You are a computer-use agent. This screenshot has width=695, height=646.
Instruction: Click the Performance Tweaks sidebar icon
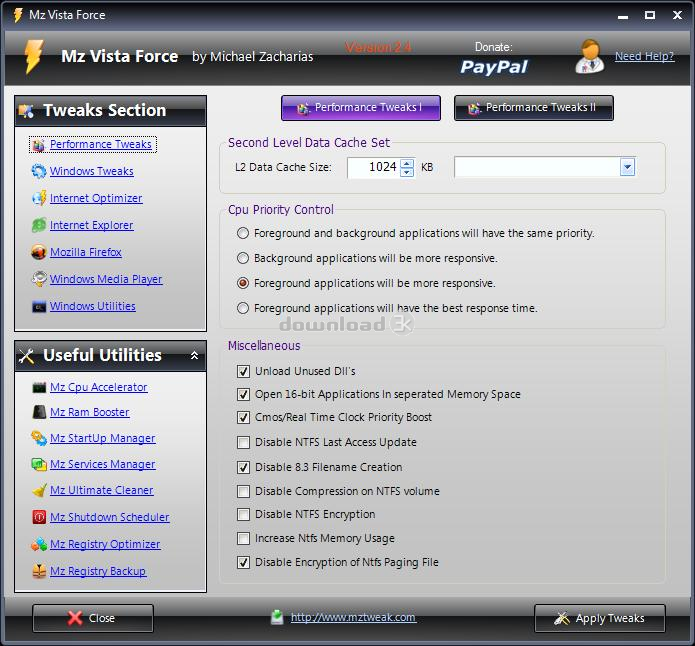39,145
